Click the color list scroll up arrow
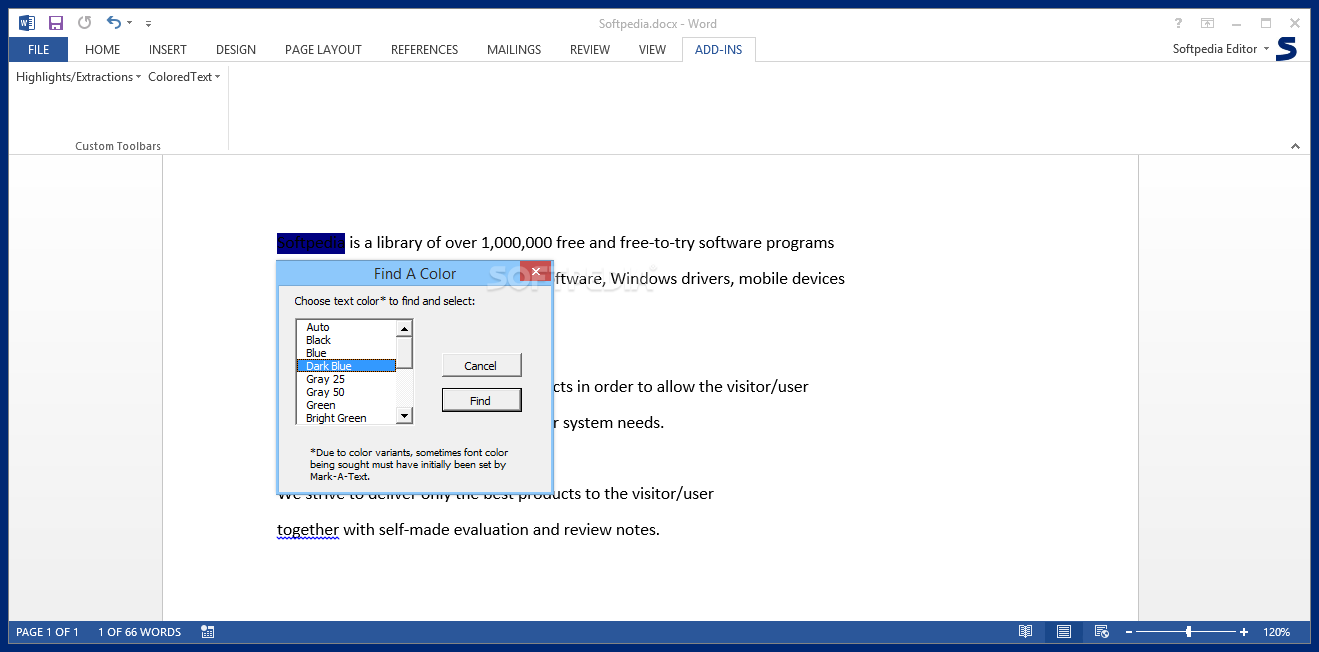The height and width of the screenshot is (652, 1319). [x=404, y=328]
